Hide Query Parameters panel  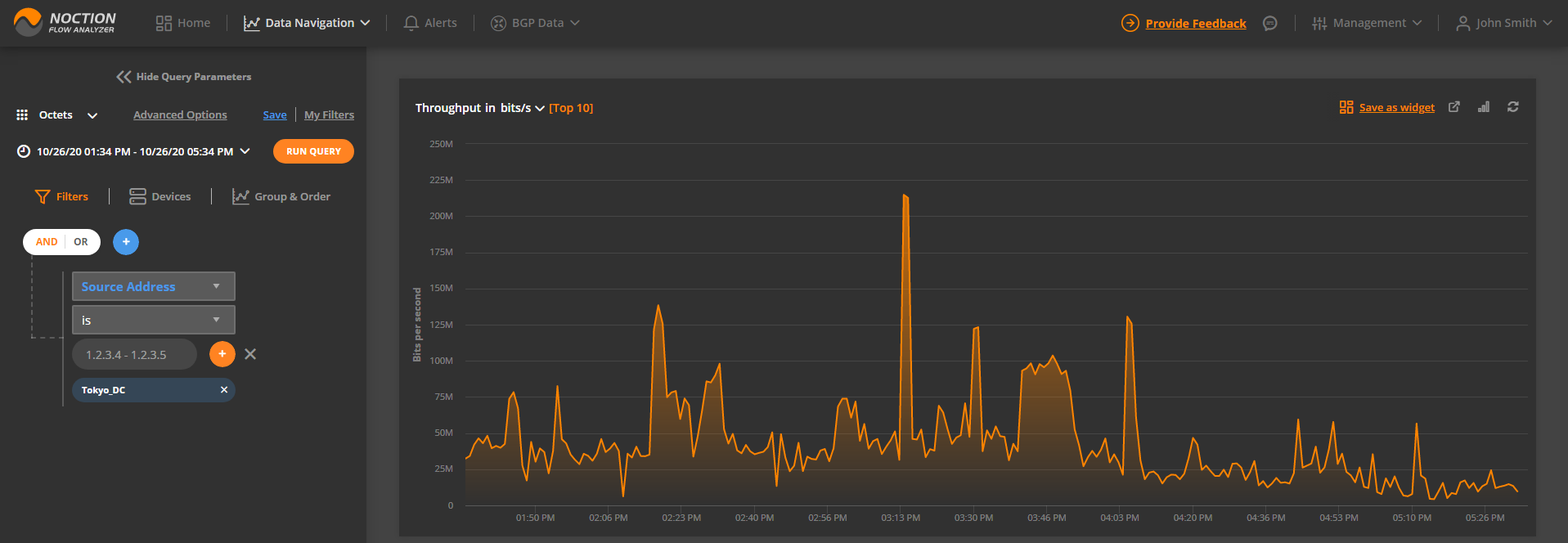(x=184, y=77)
